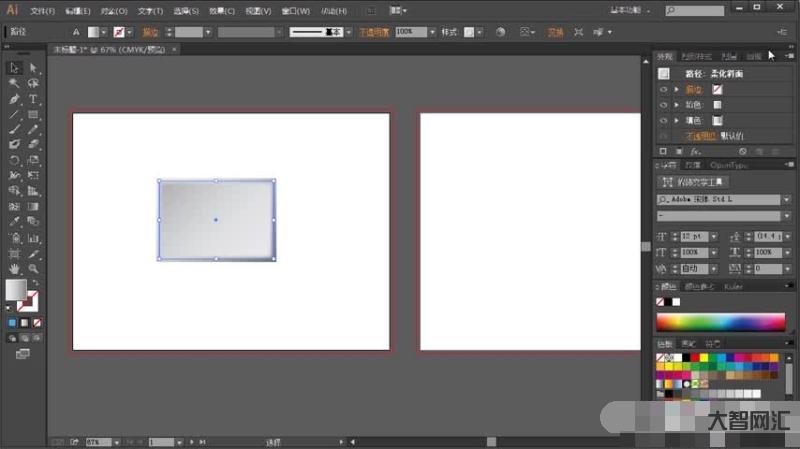Pick the Pen tool in toolbox
This screenshot has width=800, height=449.
(x=15, y=99)
